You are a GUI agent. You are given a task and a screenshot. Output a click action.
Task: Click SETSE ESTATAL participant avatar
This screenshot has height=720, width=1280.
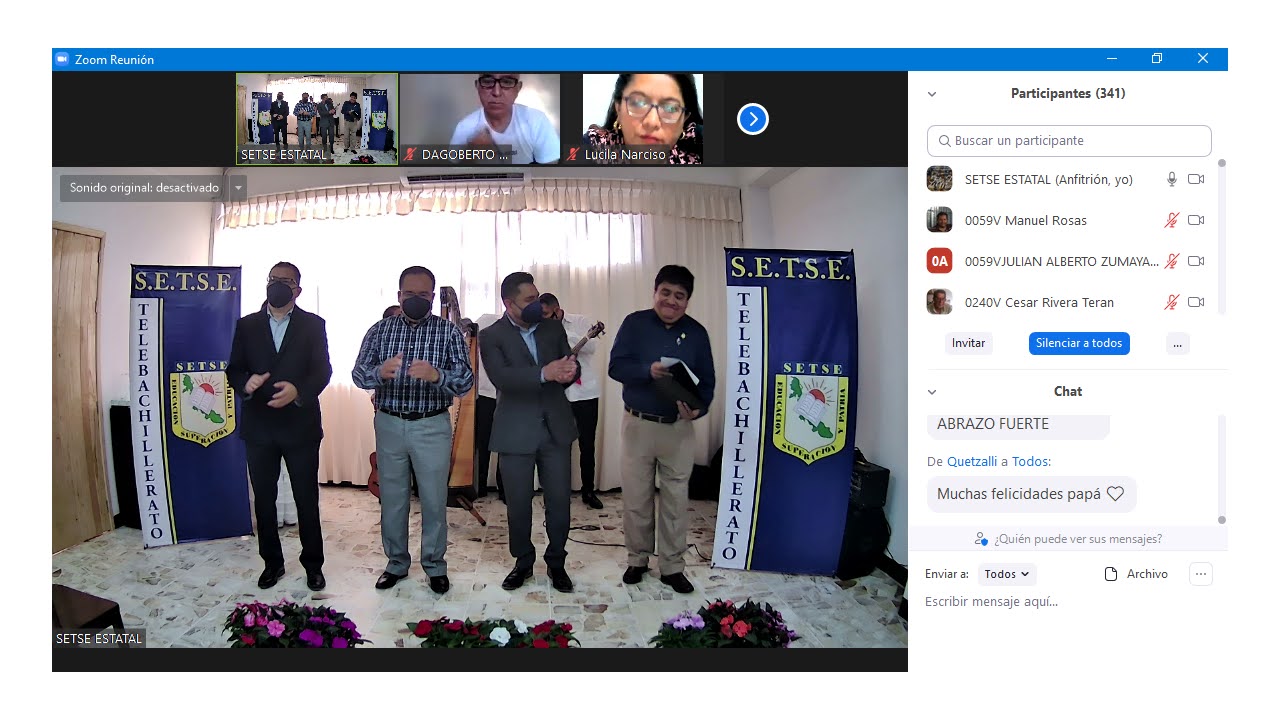939,179
